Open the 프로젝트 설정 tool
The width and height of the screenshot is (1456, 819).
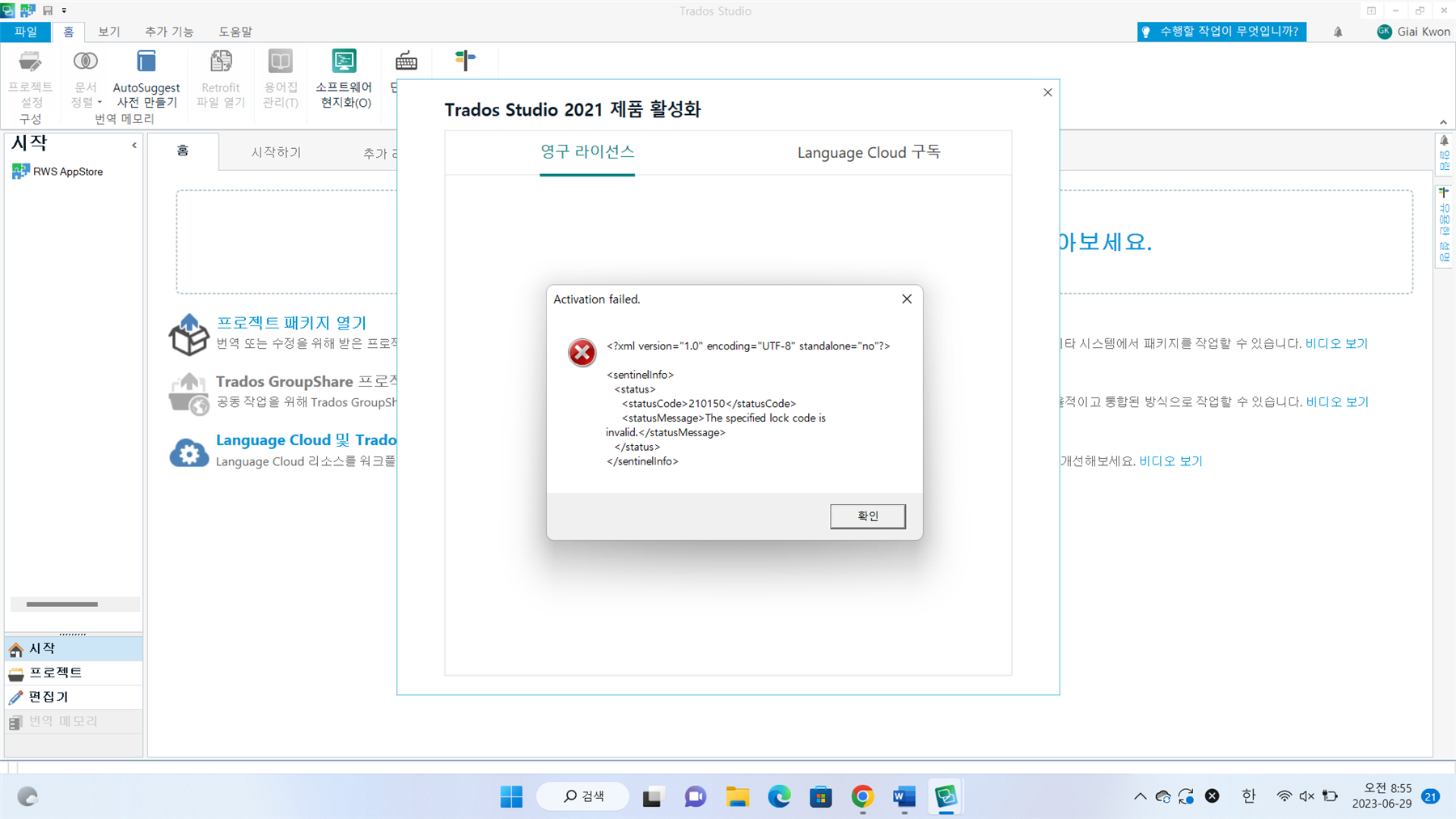pos(30,81)
